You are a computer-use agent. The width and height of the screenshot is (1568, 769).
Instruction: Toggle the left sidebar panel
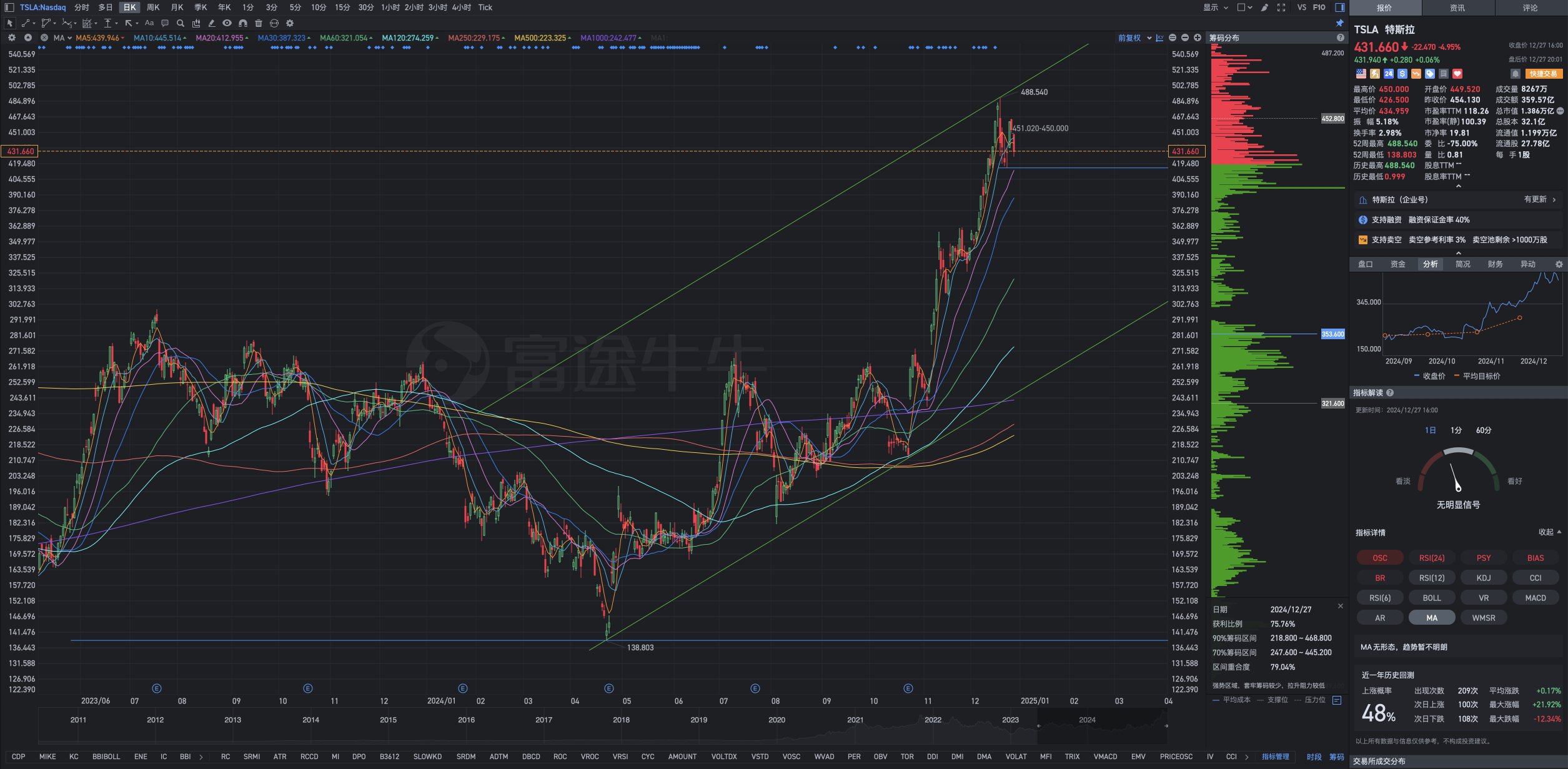(x=9, y=7)
